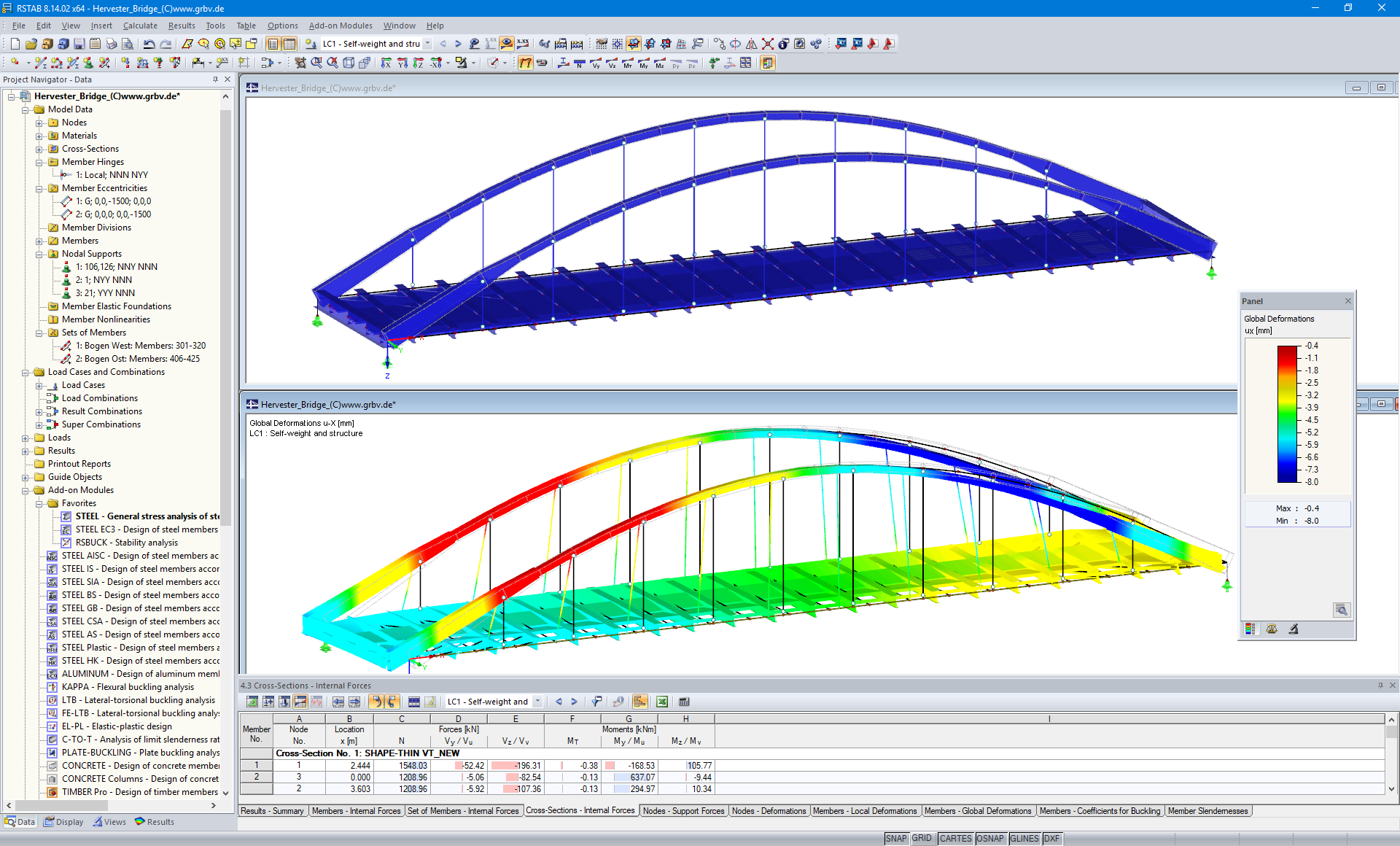The image size is (1400, 846).
Task: Open the Add-on Modules menu
Action: 341,26
